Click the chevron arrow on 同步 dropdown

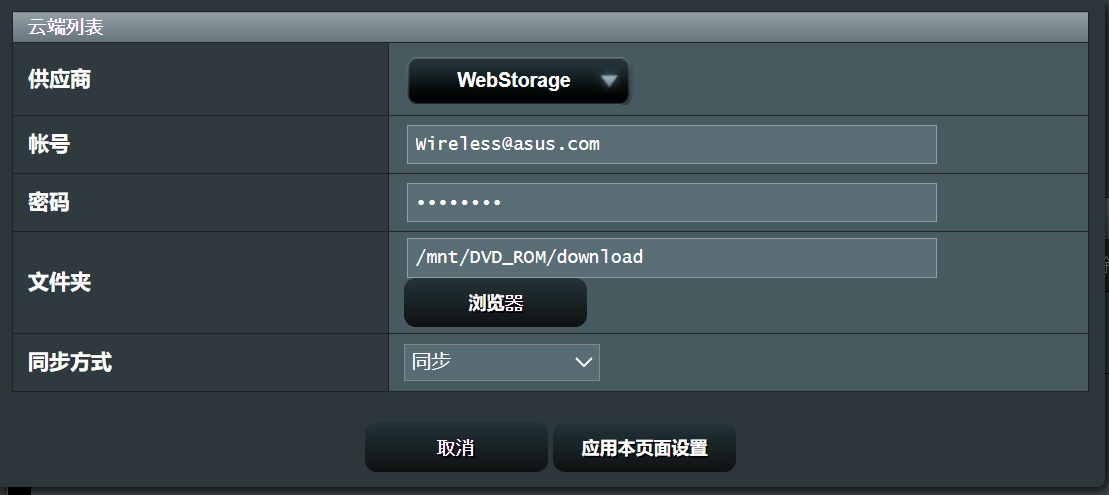pos(583,362)
